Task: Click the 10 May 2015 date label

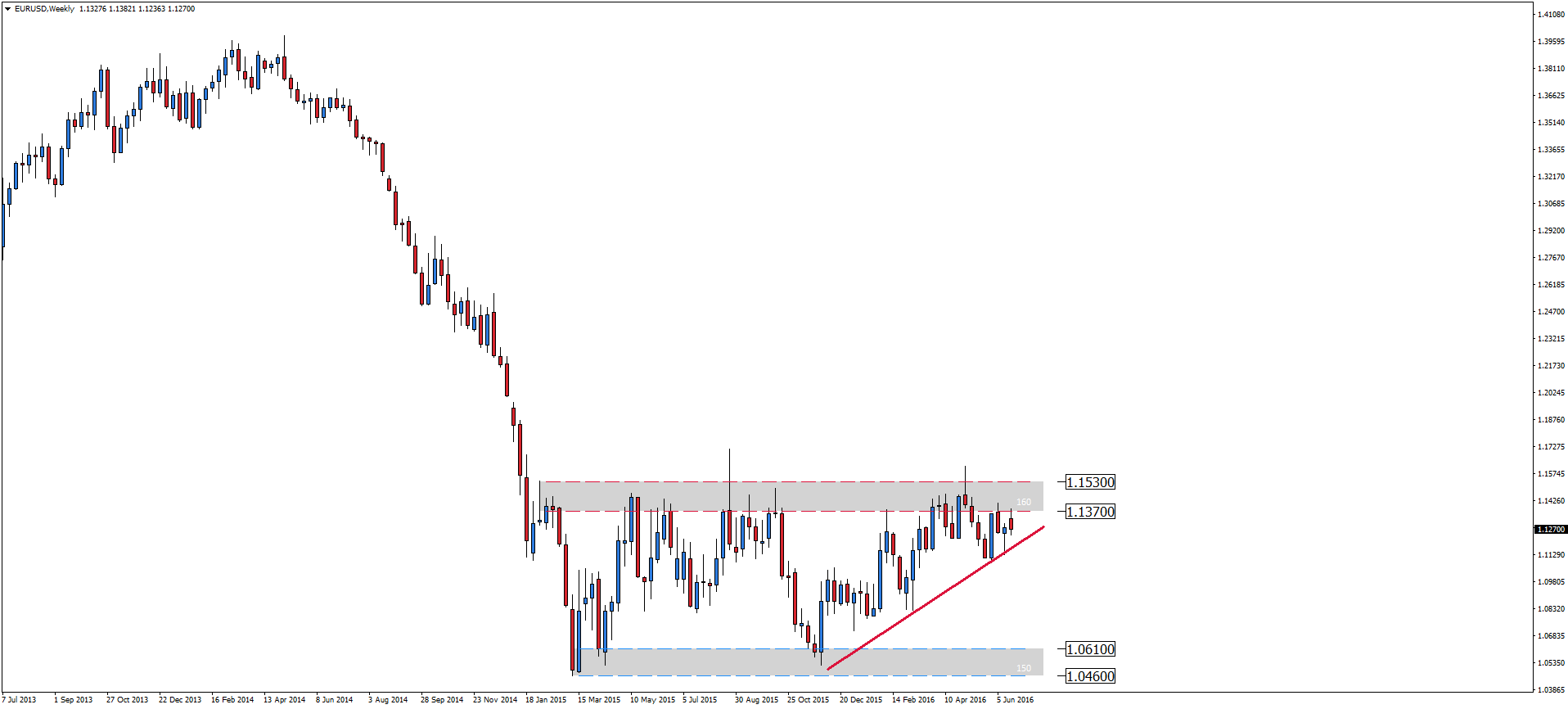Action: point(652,700)
